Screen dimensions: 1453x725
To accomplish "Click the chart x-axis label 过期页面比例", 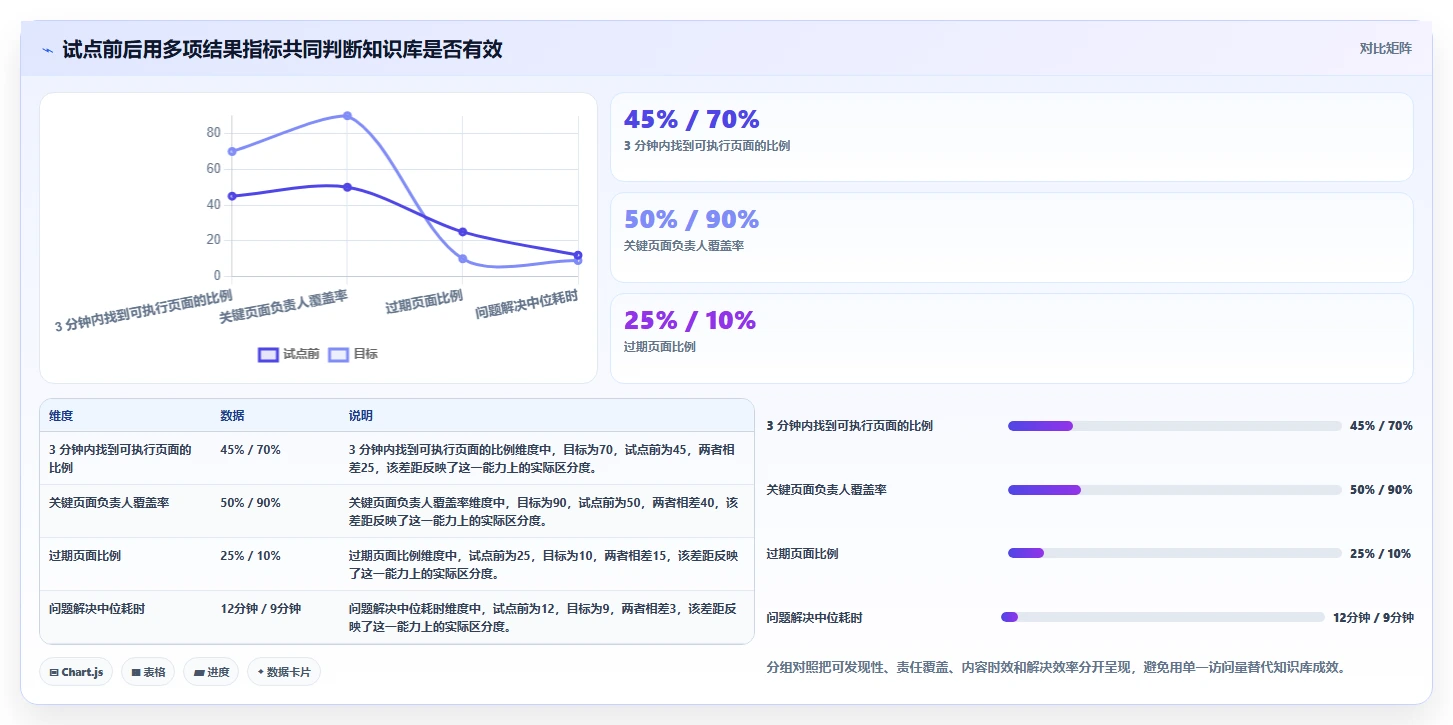I will [424, 301].
